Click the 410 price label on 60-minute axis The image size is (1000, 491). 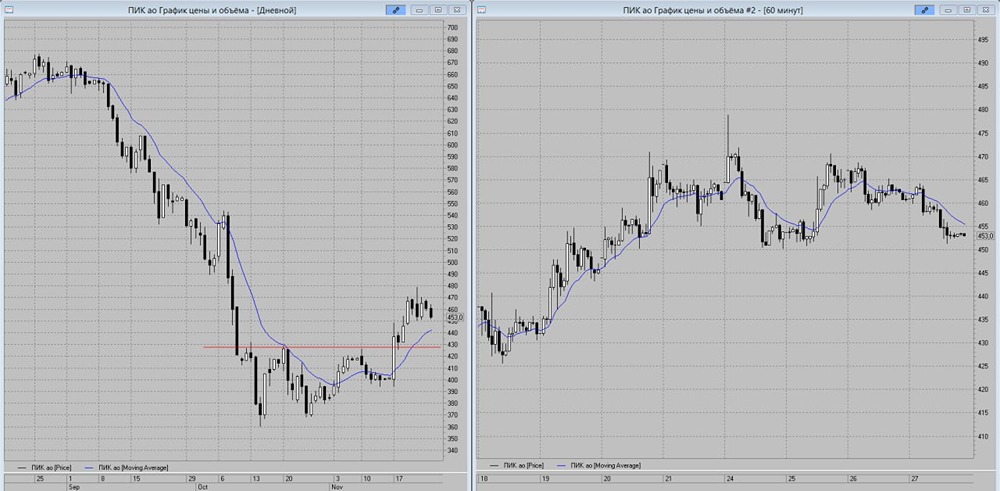click(x=983, y=437)
